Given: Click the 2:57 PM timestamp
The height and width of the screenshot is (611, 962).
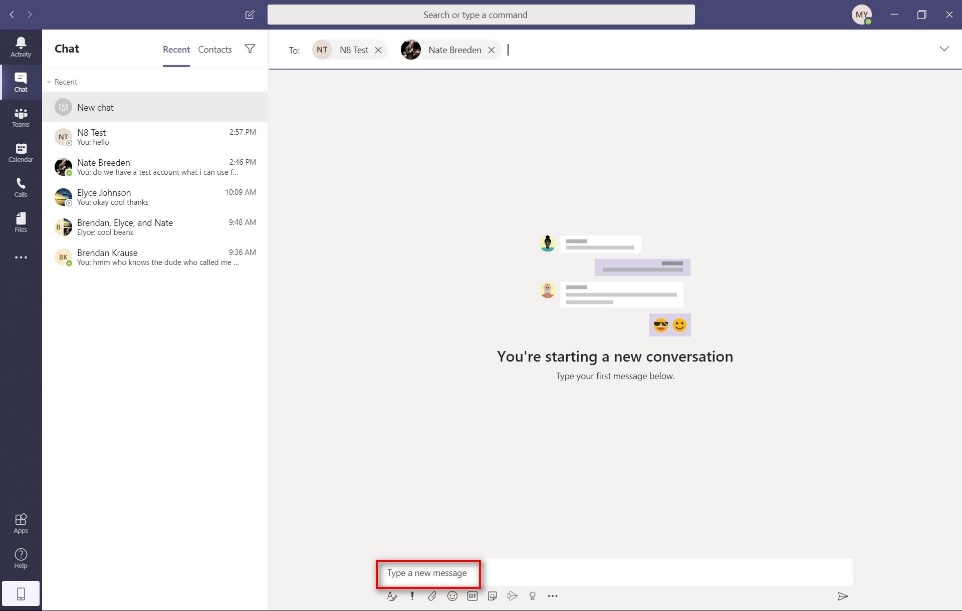Looking at the screenshot, I should [x=242, y=132].
